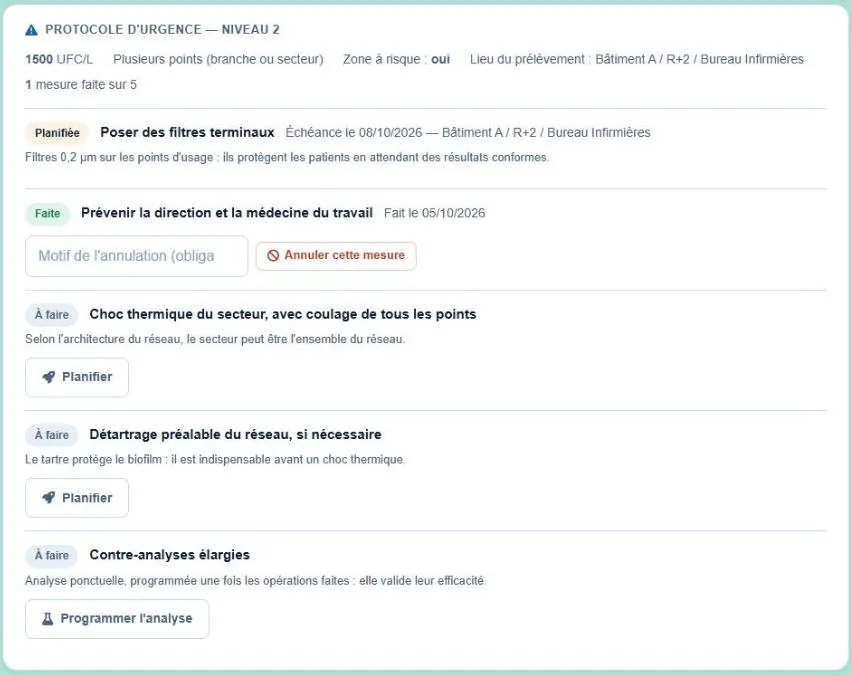Click the Analyse ponctuelle description line
852x676 pixels.
pyautogui.click(x=255, y=581)
